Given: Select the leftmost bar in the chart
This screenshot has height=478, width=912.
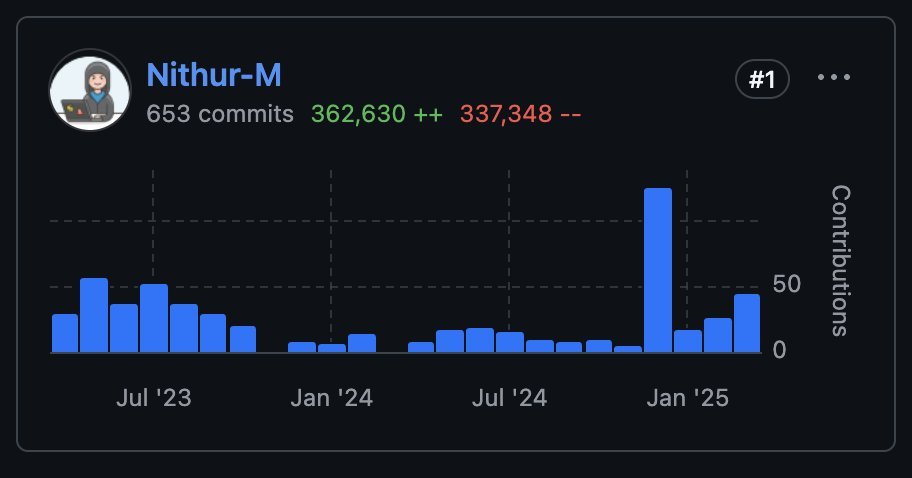Looking at the screenshot, I should (x=65, y=333).
